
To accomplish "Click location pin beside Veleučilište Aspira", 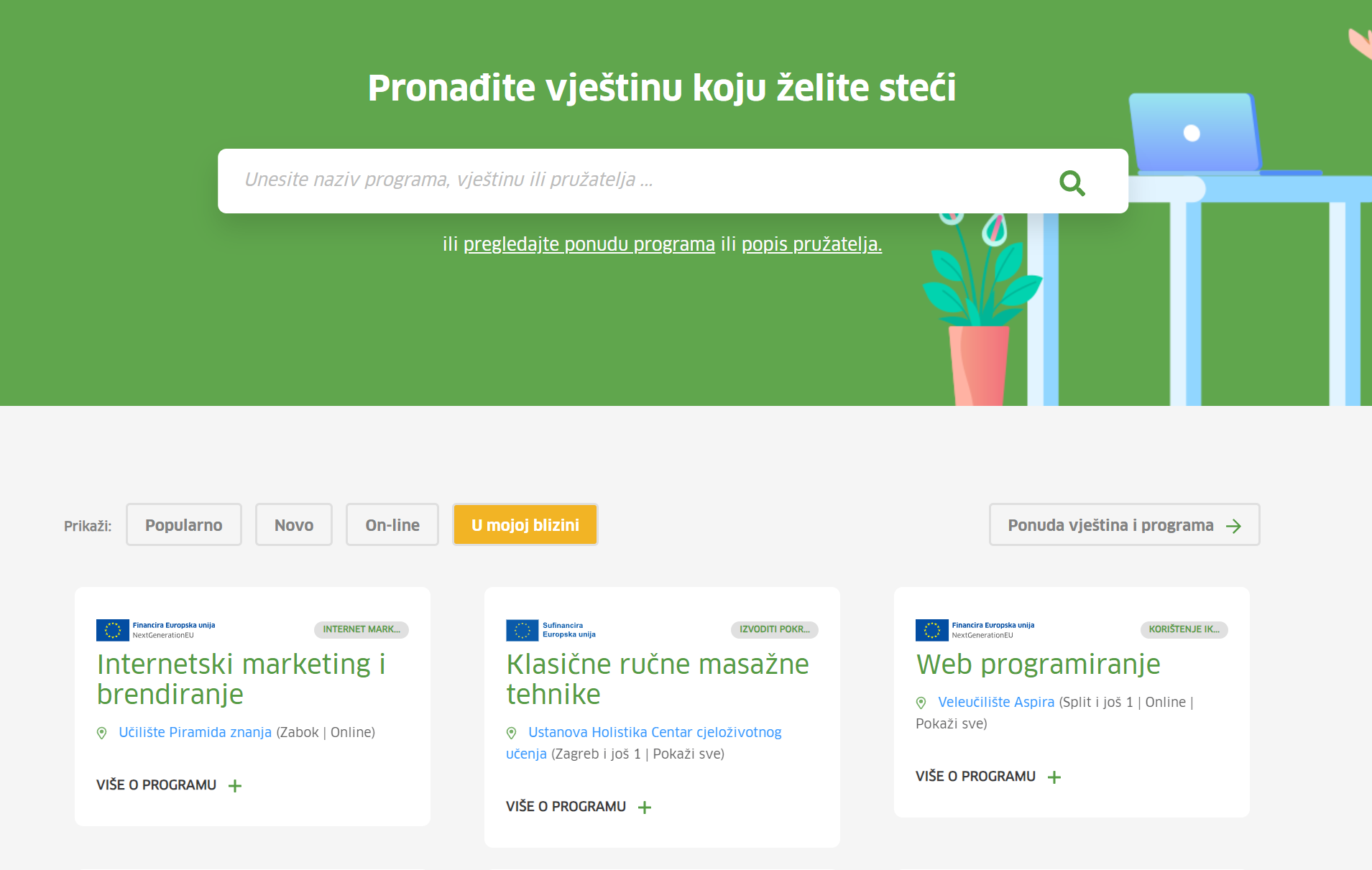I will coord(921,703).
